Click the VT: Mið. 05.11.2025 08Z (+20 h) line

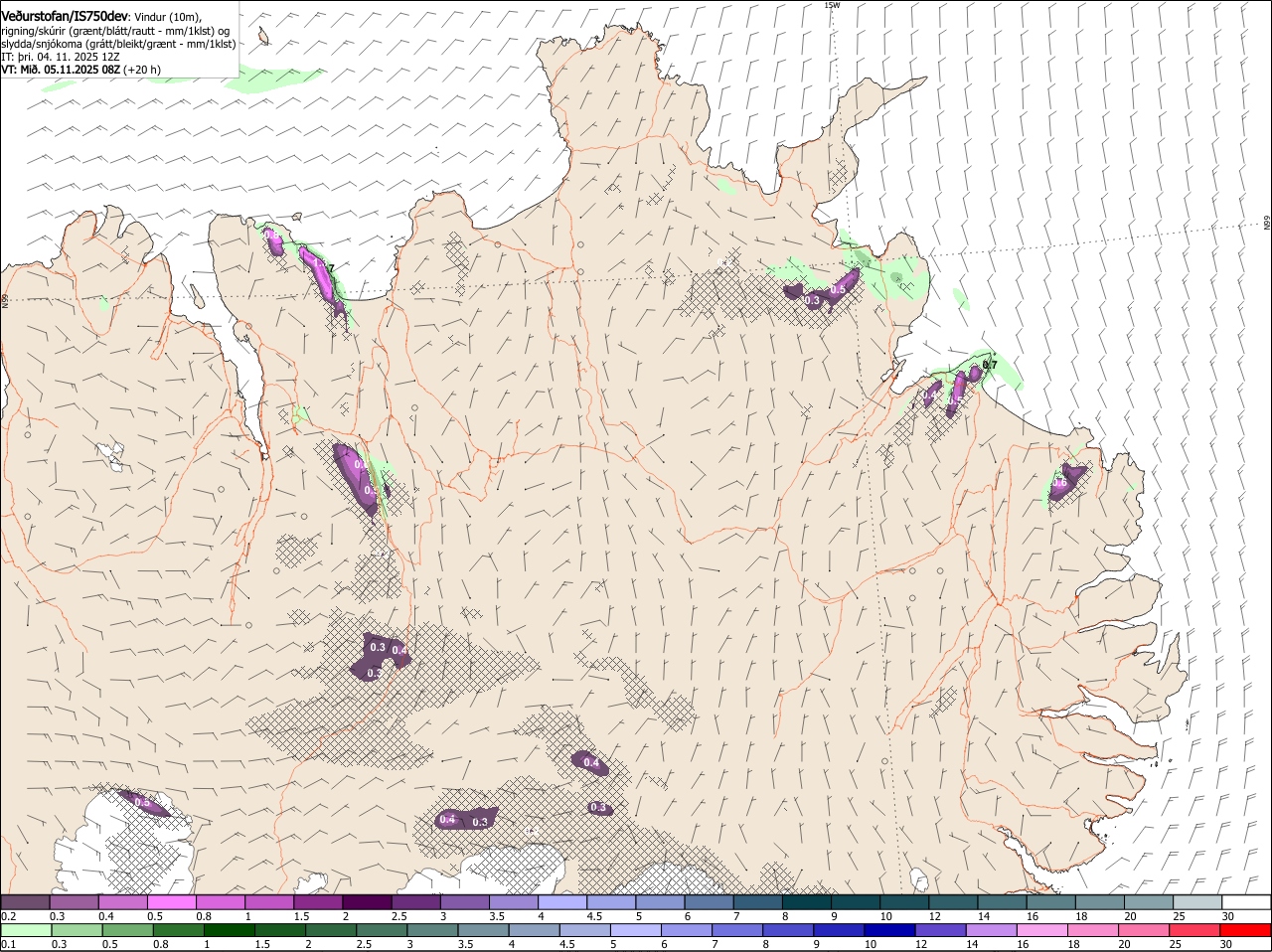click(80, 70)
